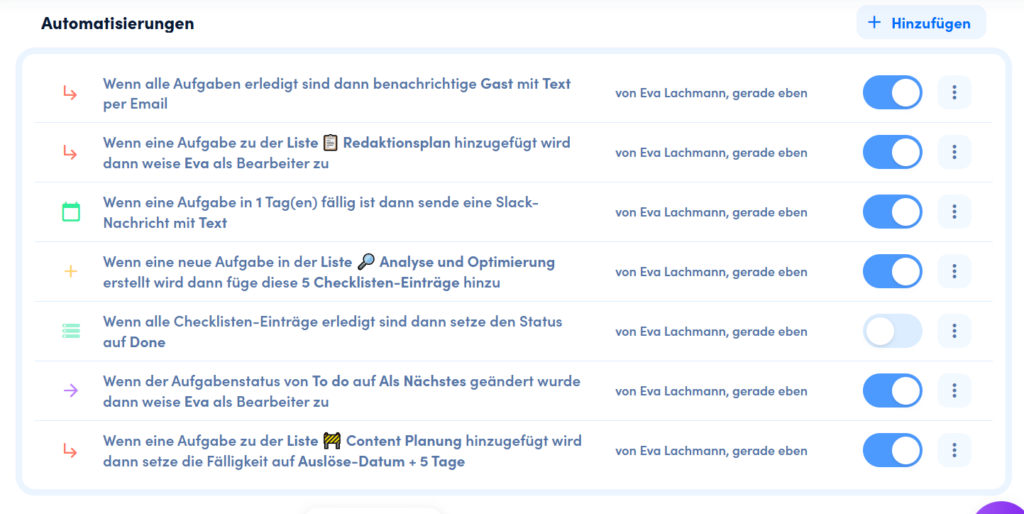Open three-dot menu for guest email automation
Screen dimensions: 1024x514
pyautogui.click(x=954, y=93)
